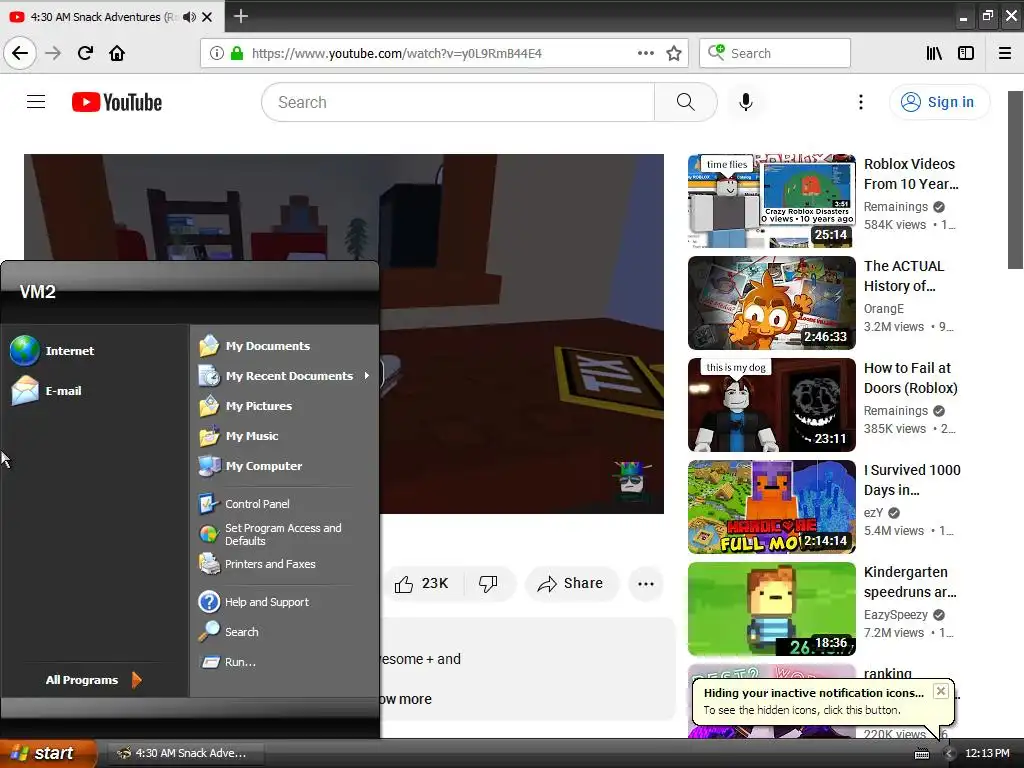
Task: Share the video
Action: [570, 584]
